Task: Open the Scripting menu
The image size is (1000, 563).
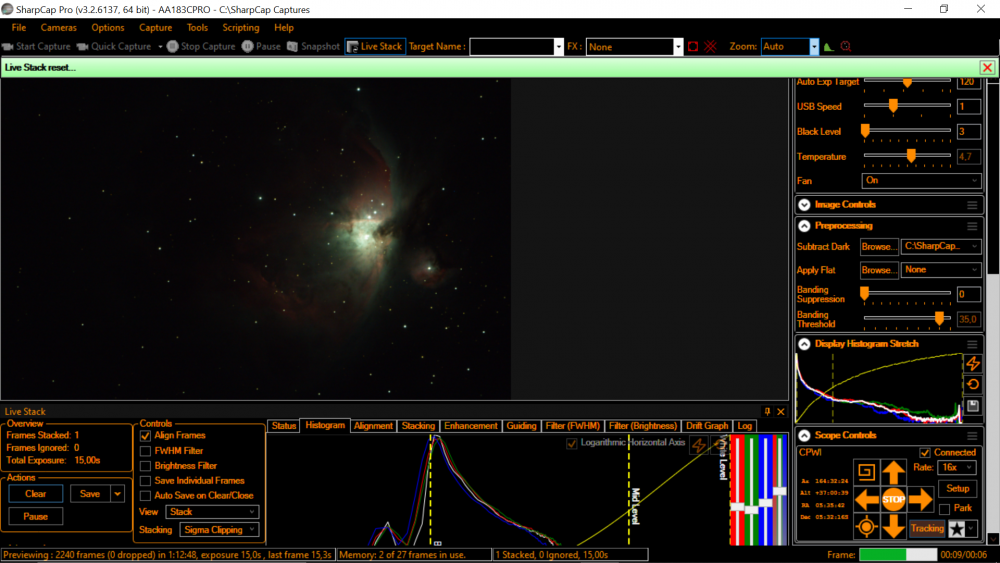Action: pyautogui.click(x=240, y=28)
